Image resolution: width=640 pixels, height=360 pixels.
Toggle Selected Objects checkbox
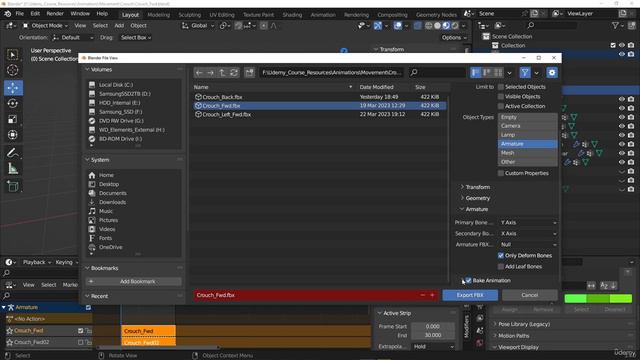click(501, 87)
